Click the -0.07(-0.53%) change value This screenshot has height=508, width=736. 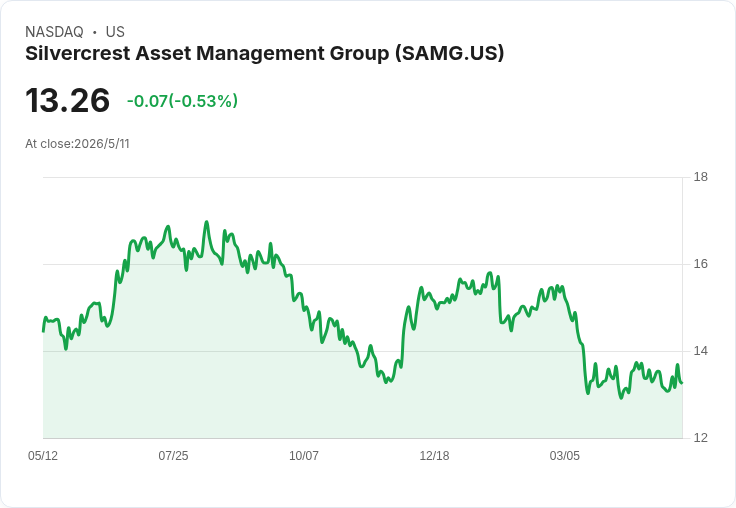pos(182,101)
